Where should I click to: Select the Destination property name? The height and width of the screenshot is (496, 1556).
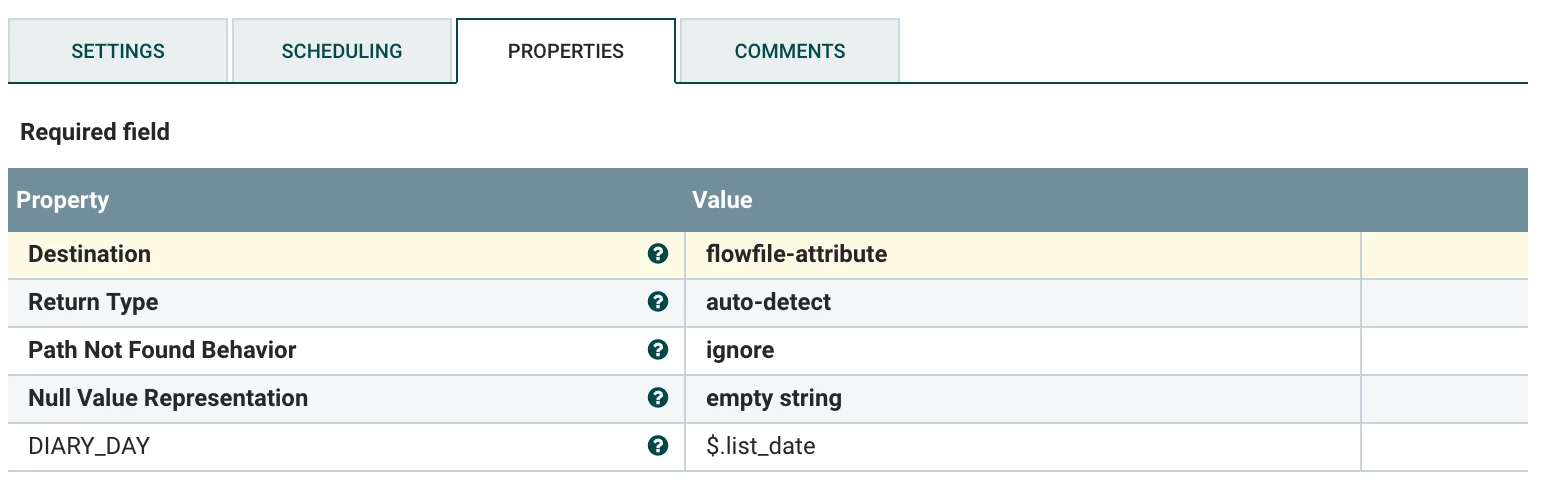90,254
